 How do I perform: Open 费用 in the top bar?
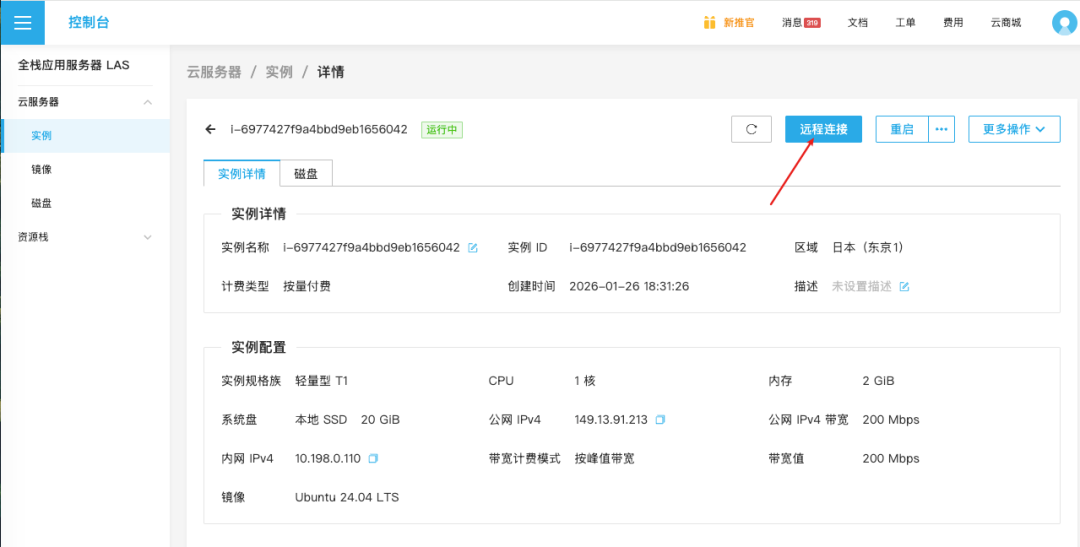click(x=953, y=23)
